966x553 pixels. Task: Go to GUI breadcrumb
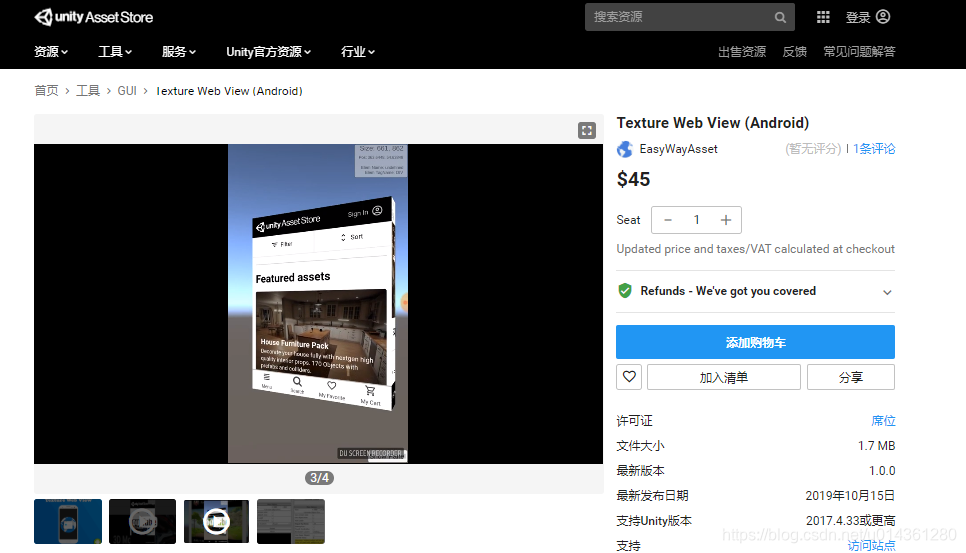click(x=127, y=91)
